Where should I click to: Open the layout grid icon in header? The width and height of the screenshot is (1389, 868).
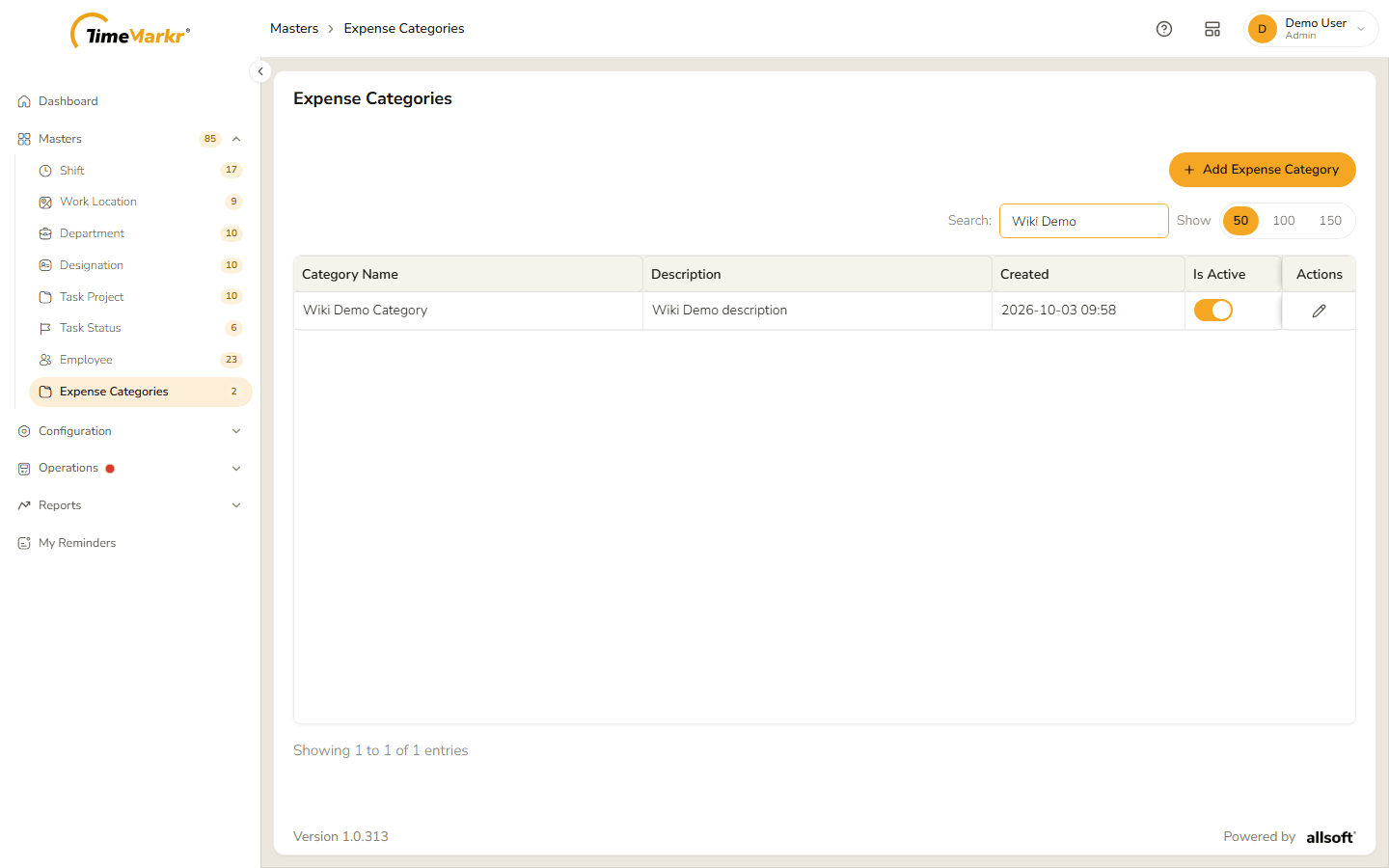click(x=1212, y=29)
